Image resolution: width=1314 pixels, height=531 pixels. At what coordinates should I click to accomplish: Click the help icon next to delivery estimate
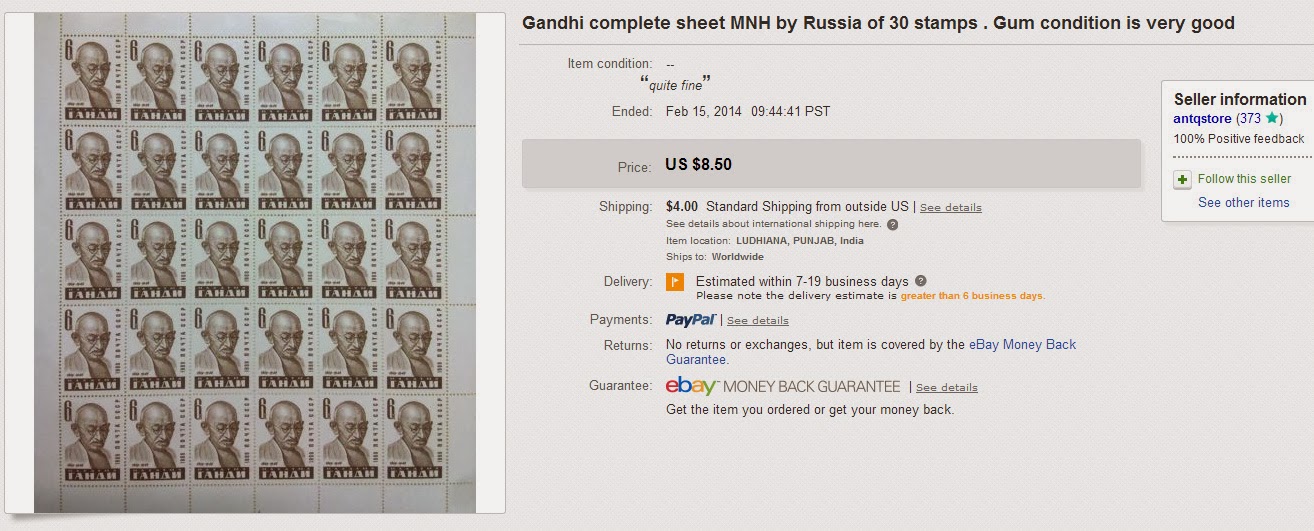pos(920,281)
